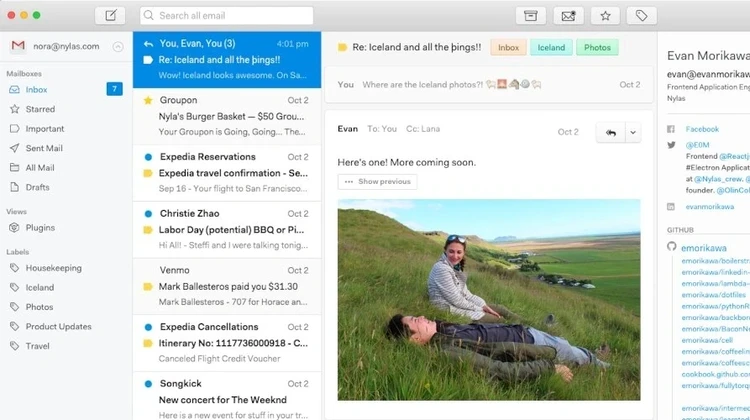Click the reply arrow icon on selected thread

148,44
